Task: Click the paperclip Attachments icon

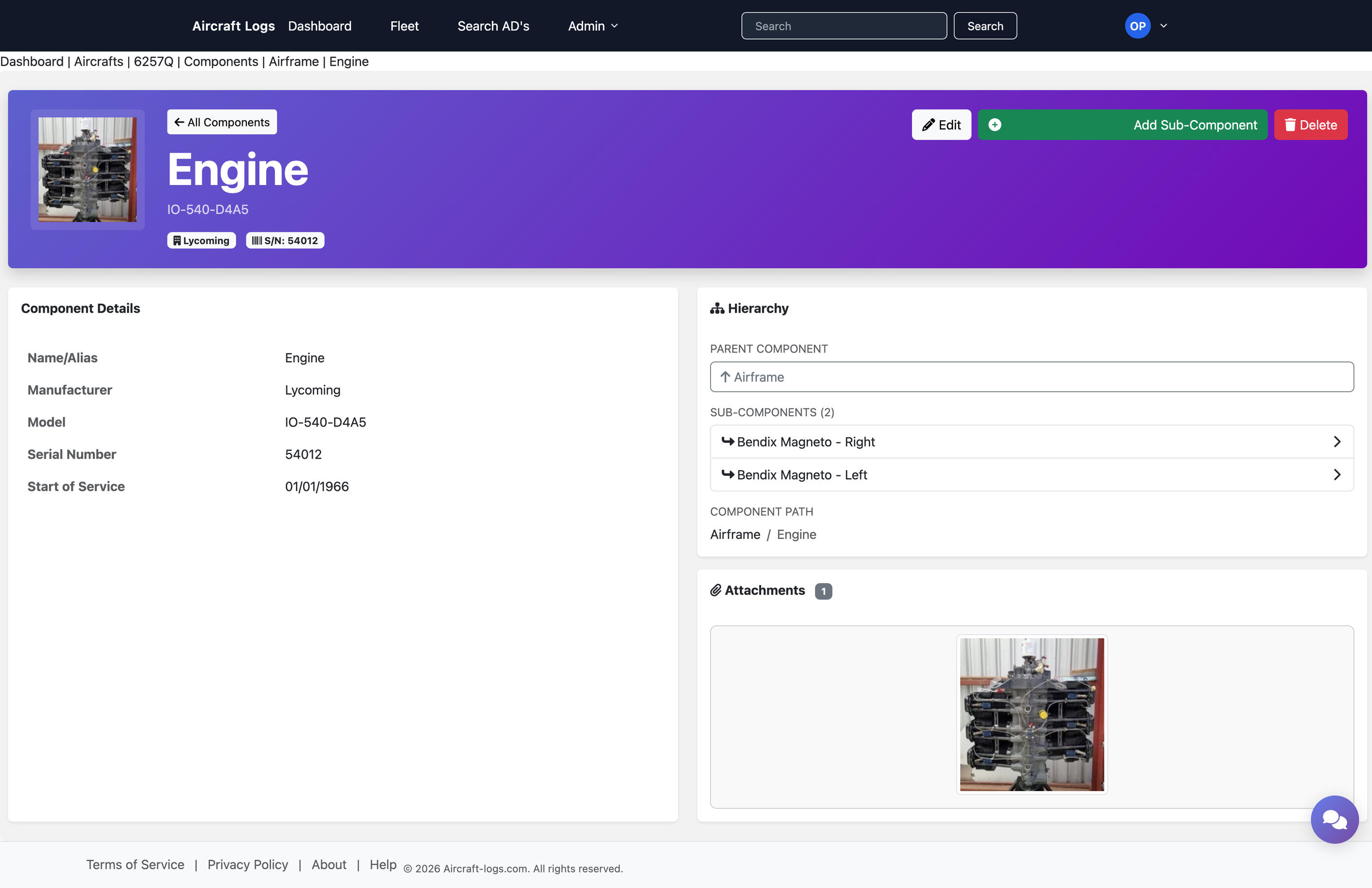Action: click(x=715, y=591)
